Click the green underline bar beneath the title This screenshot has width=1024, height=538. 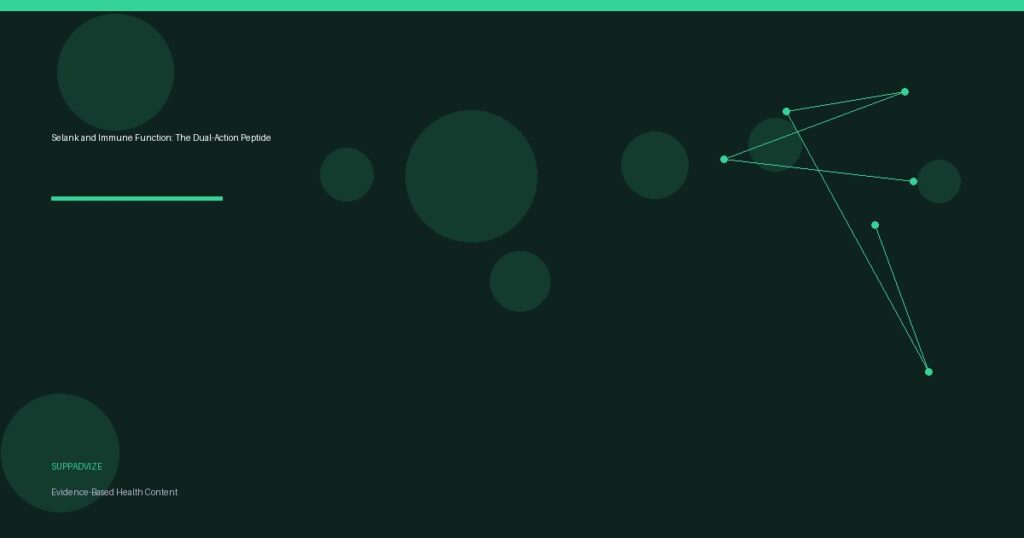(x=137, y=198)
